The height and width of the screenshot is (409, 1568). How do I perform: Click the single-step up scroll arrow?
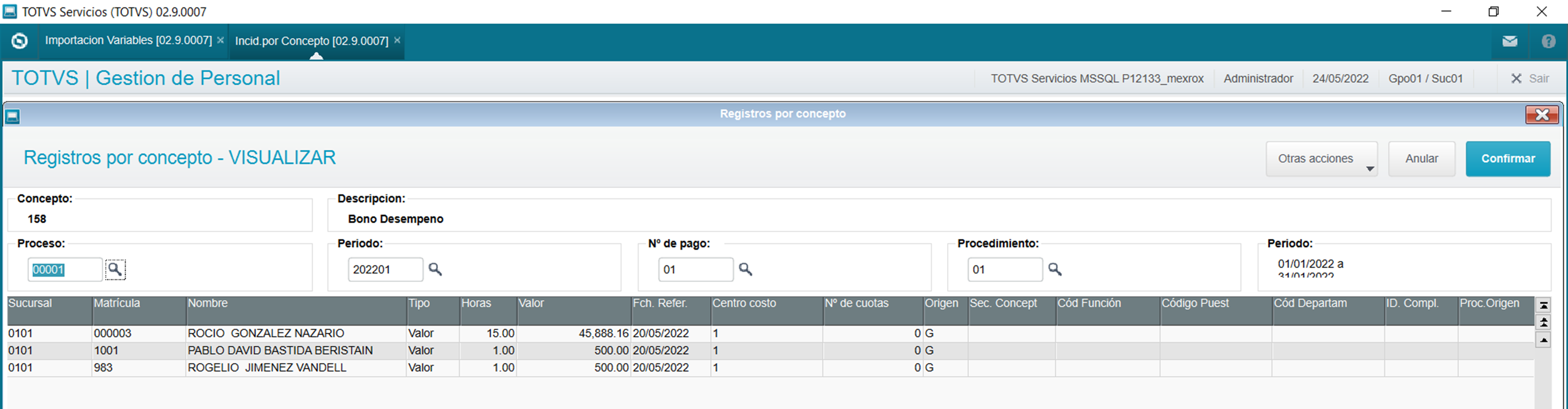[1543, 340]
